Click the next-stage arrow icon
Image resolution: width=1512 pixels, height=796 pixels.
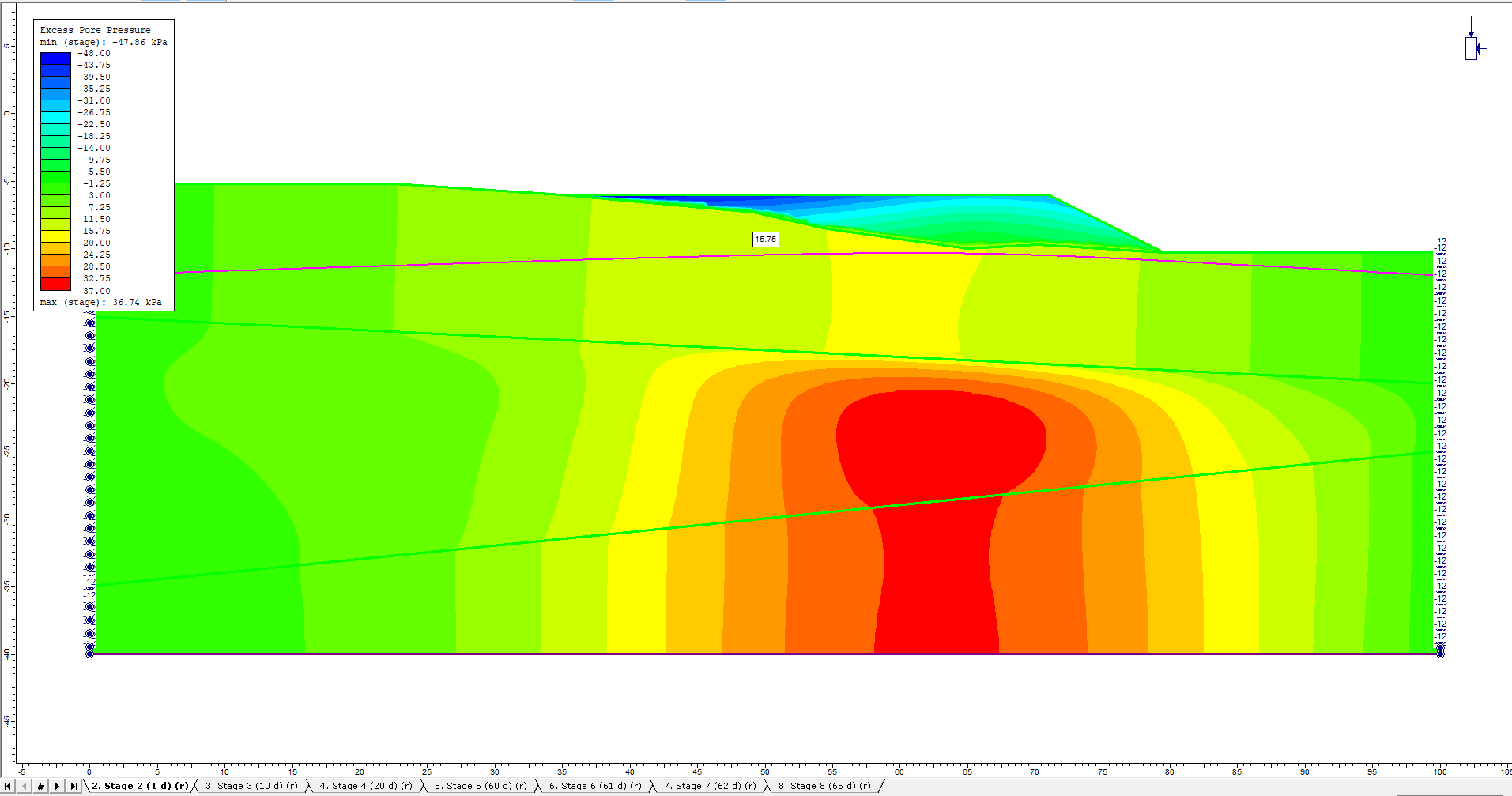coord(58,787)
